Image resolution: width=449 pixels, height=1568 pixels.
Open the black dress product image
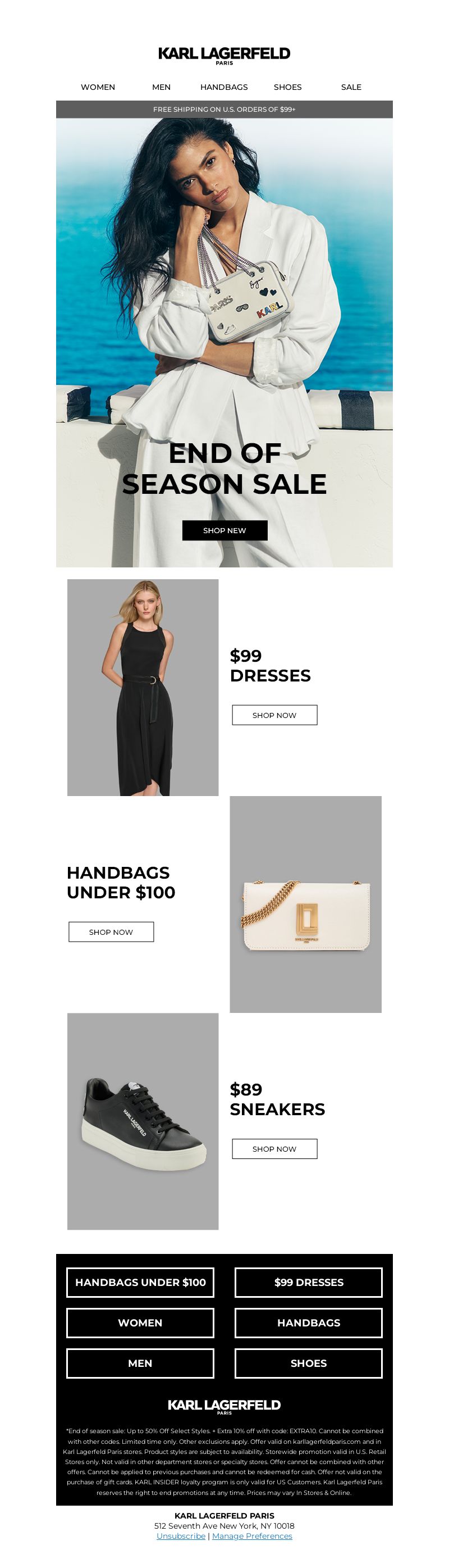pos(143,687)
